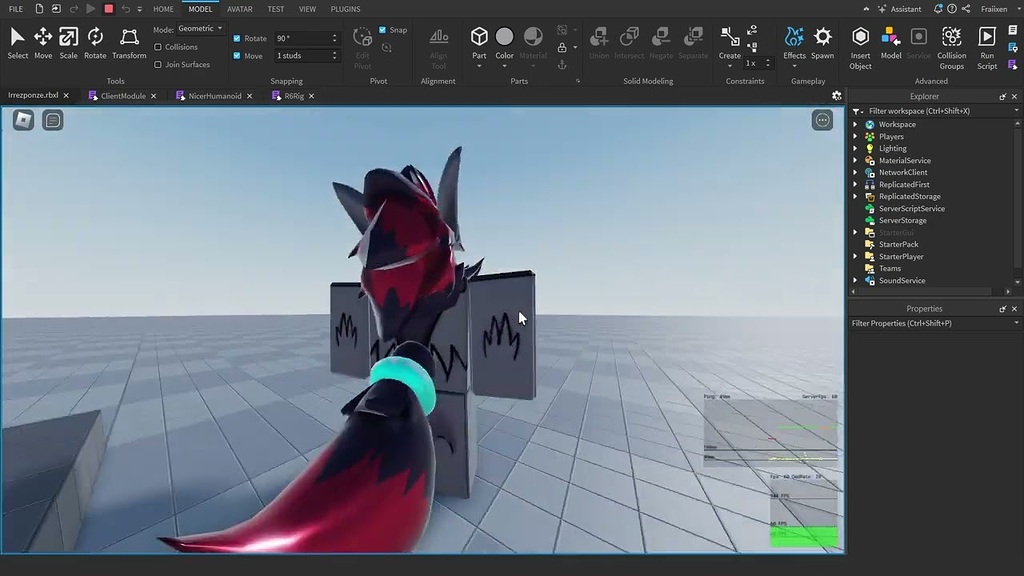Switch to the AVATAR ribbon tab
The image size is (1024, 576).
tap(239, 8)
